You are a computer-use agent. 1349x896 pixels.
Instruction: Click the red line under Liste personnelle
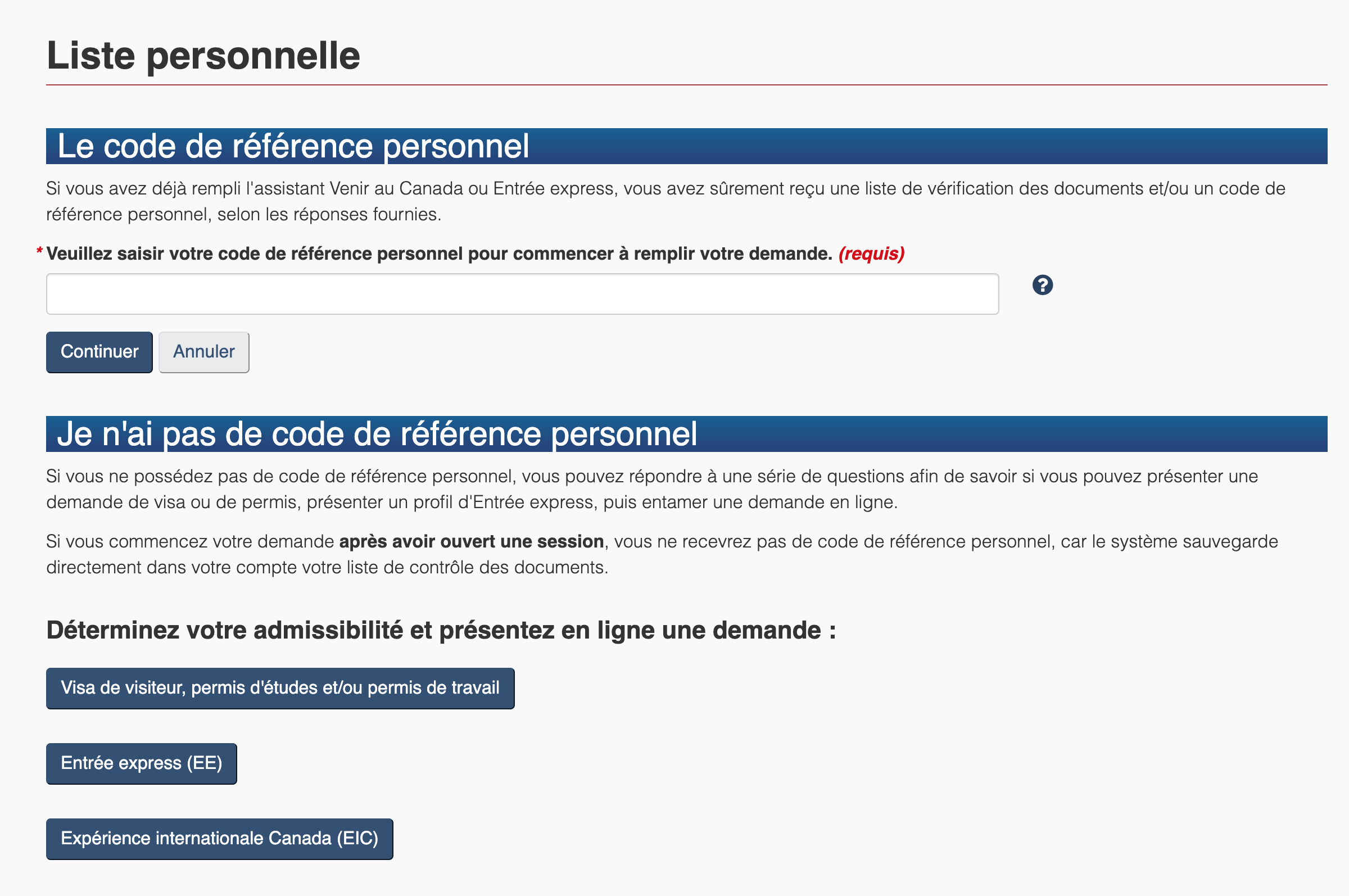click(686, 84)
